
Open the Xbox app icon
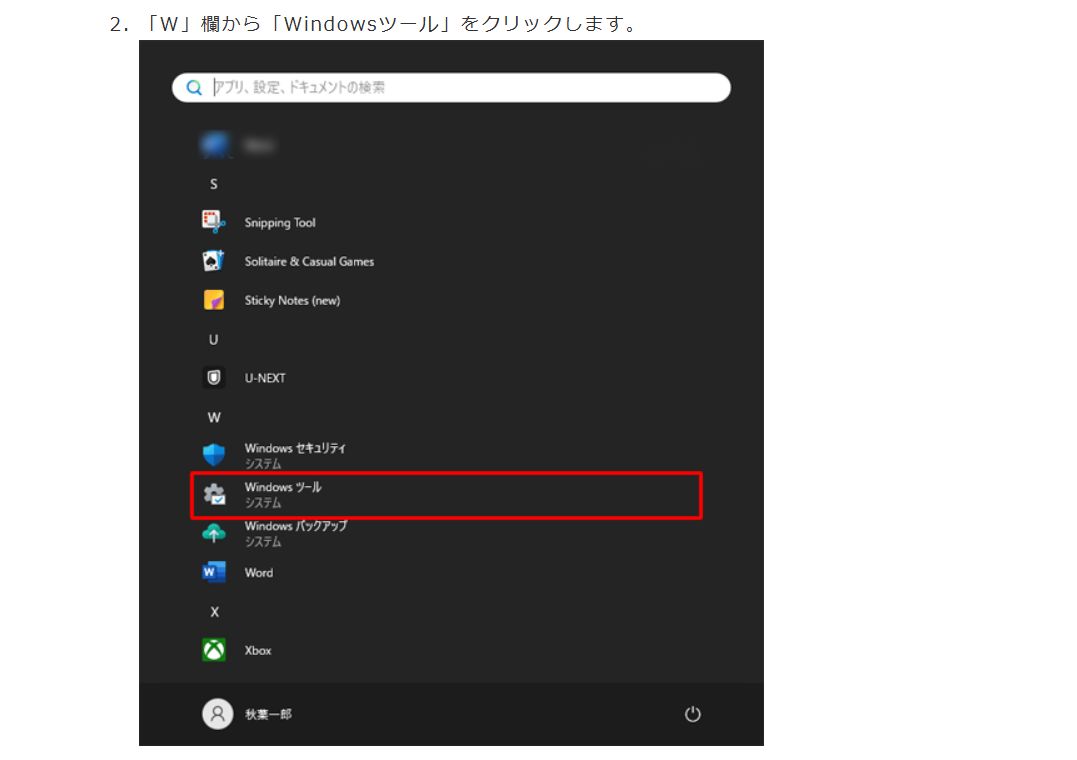214,650
